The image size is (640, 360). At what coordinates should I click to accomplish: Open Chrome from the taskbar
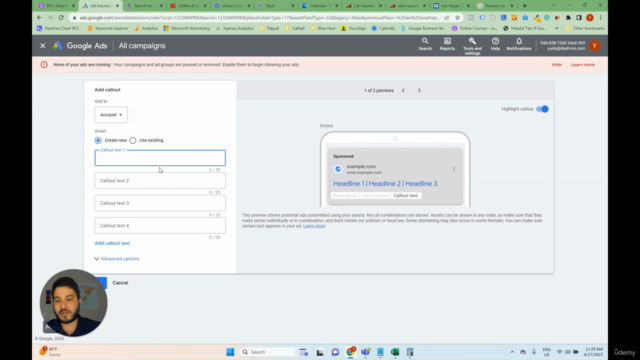click(x=351, y=352)
